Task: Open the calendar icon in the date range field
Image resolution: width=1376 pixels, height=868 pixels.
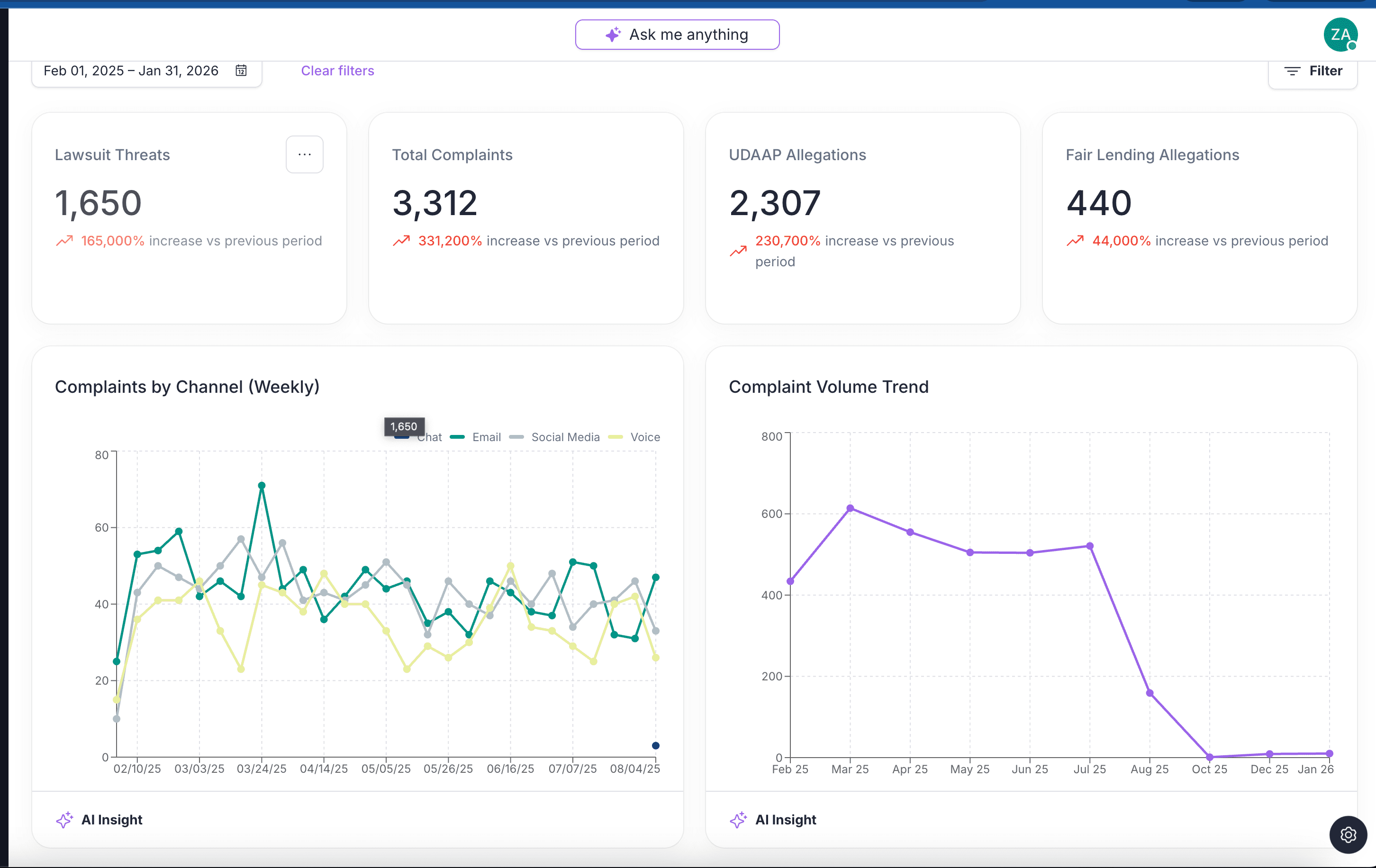Action: (241, 70)
